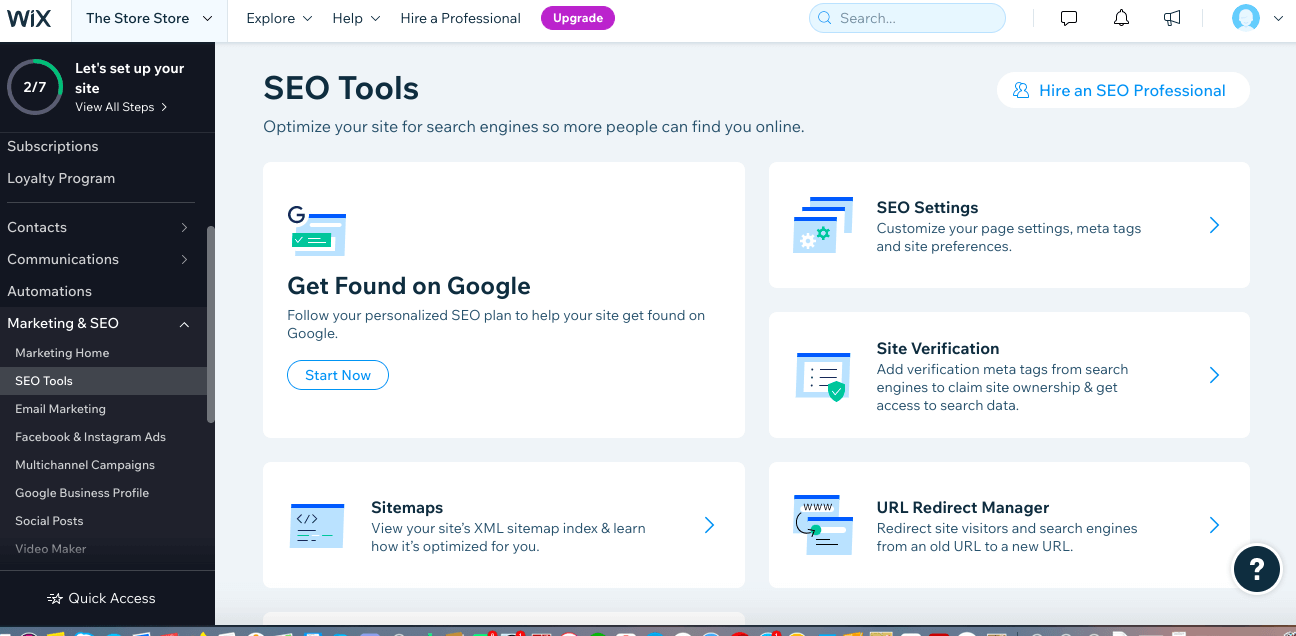The image size is (1296, 636).
Task: Open Loyalty Program in the sidebar
Action: 61,178
